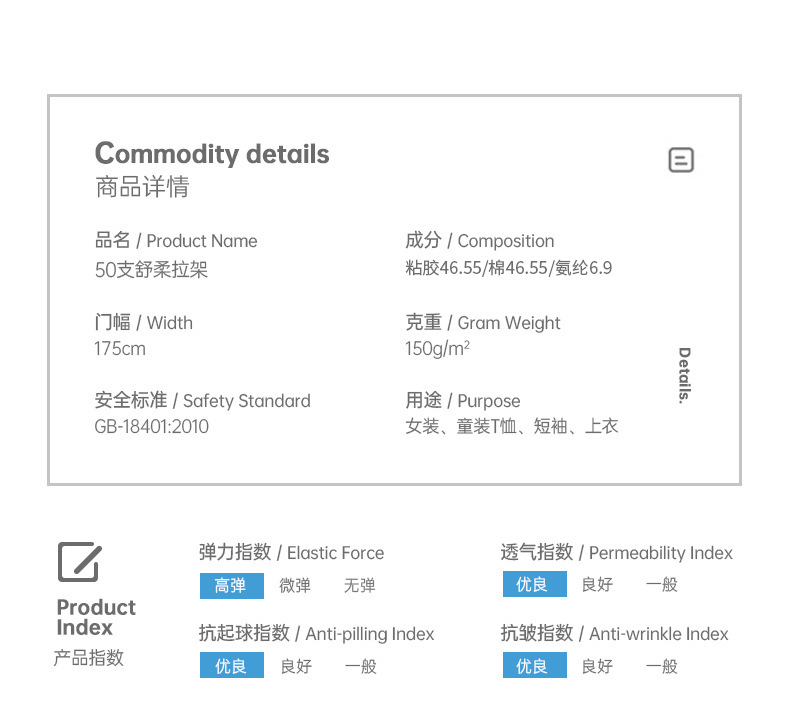Viewport: 790px width, 720px height.
Task: Select 高弹 under Elastic Force
Action: (231, 585)
